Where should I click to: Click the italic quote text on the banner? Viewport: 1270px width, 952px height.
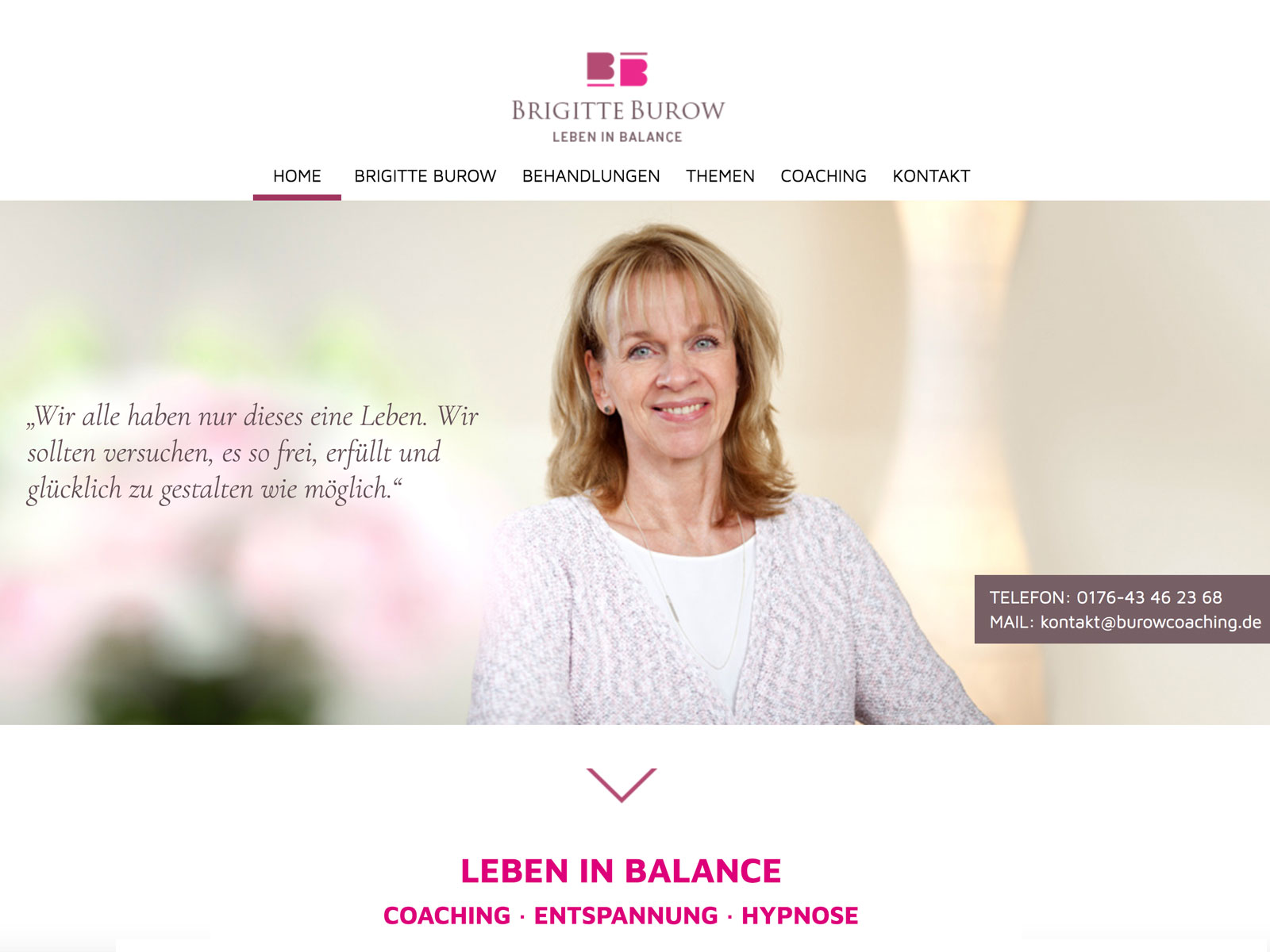[253, 453]
